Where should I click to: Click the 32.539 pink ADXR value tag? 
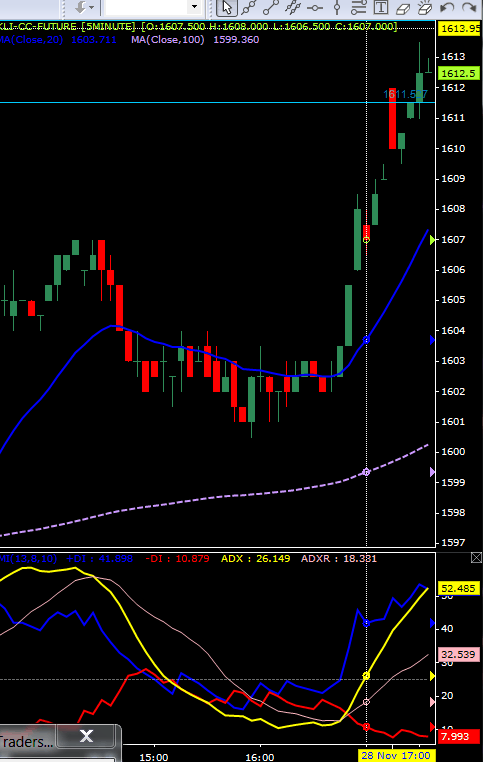pyautogui.click(x=459, y=654)
